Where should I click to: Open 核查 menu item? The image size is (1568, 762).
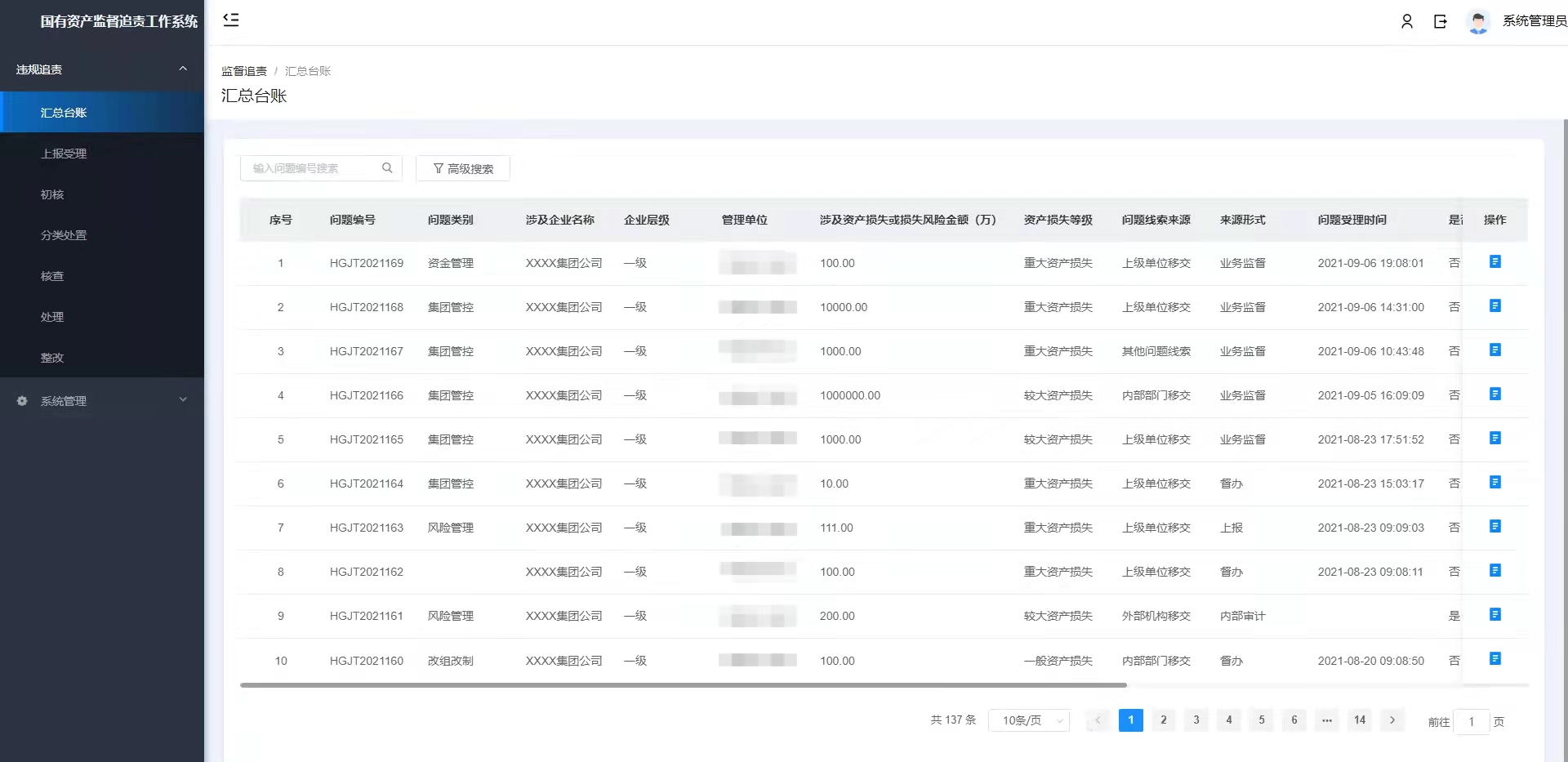(x=102, y=276)
